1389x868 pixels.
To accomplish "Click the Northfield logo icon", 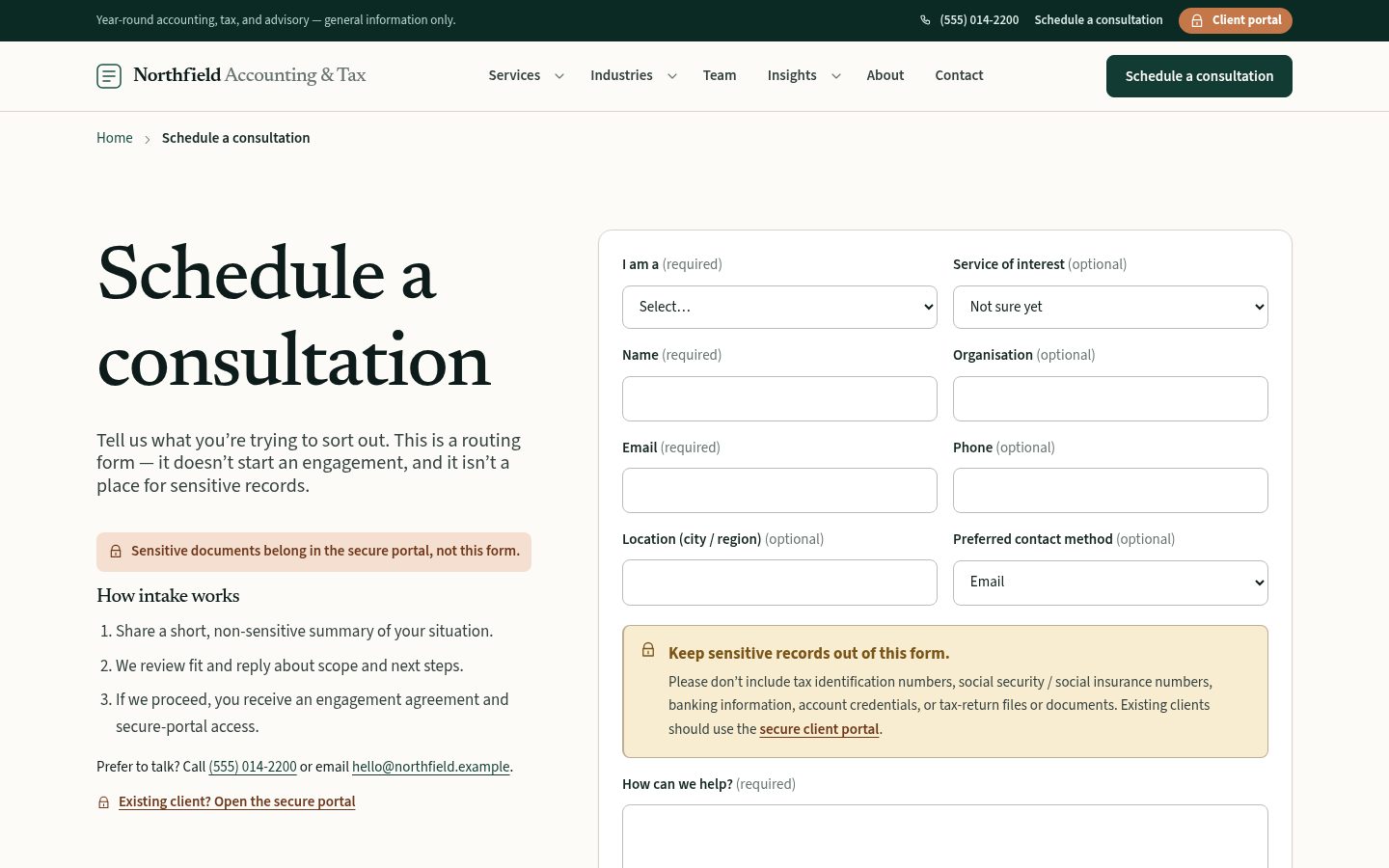I will click(x=109, y=75).
